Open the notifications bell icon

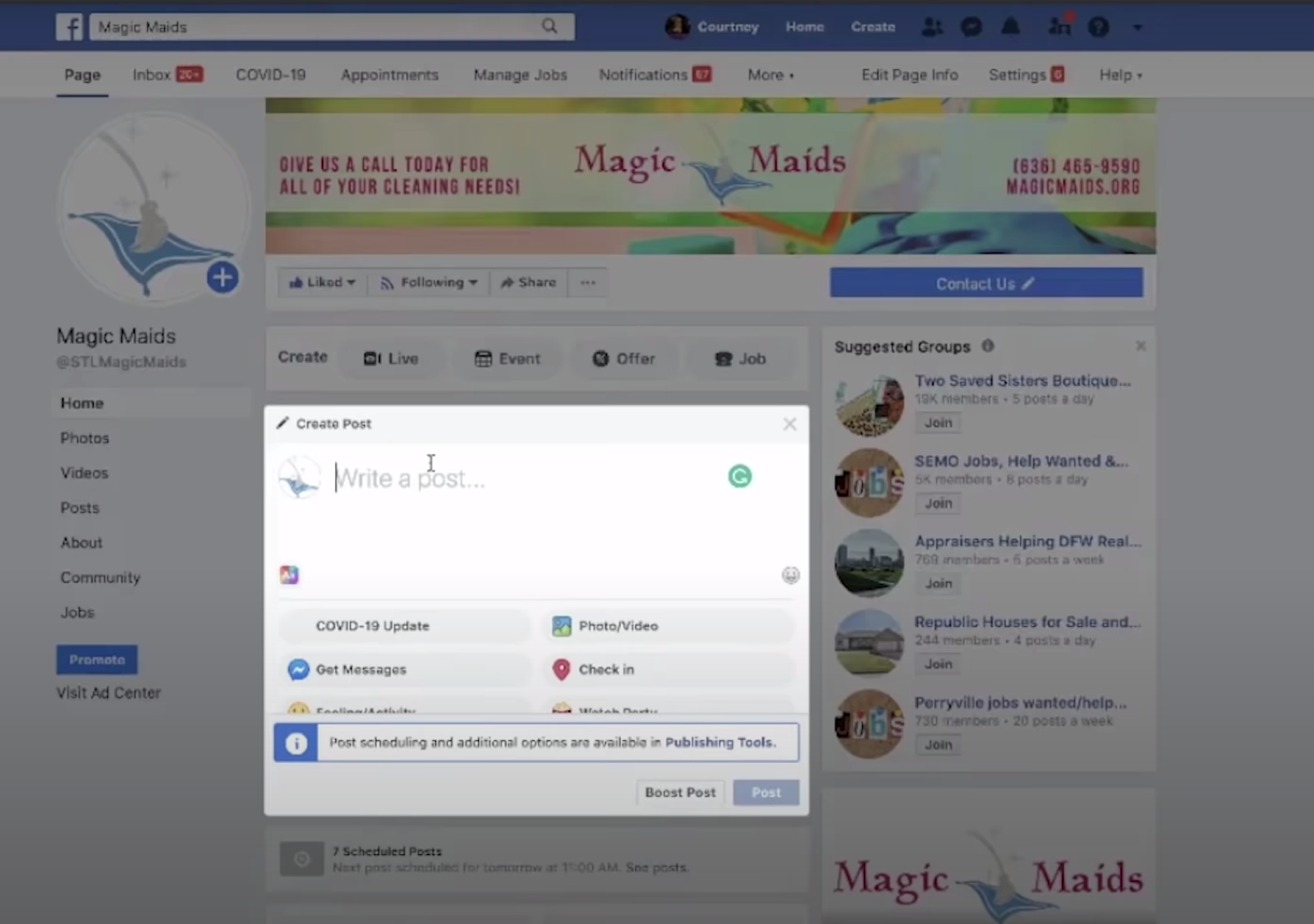click(x=1011, y=27)
